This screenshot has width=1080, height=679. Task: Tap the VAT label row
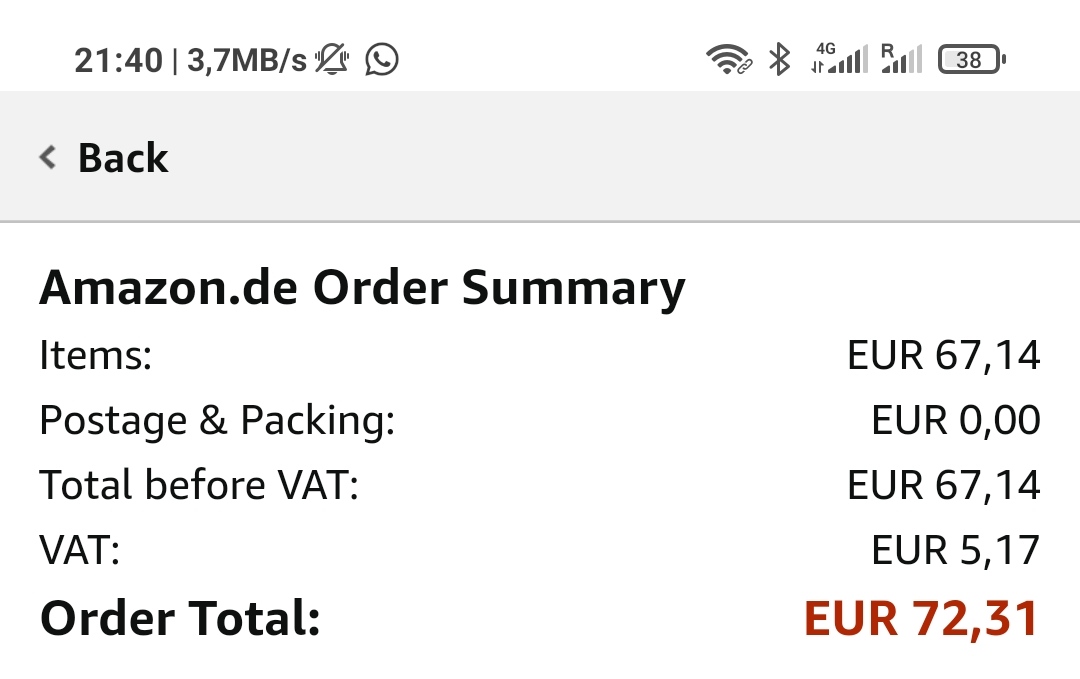pos(80,550)
